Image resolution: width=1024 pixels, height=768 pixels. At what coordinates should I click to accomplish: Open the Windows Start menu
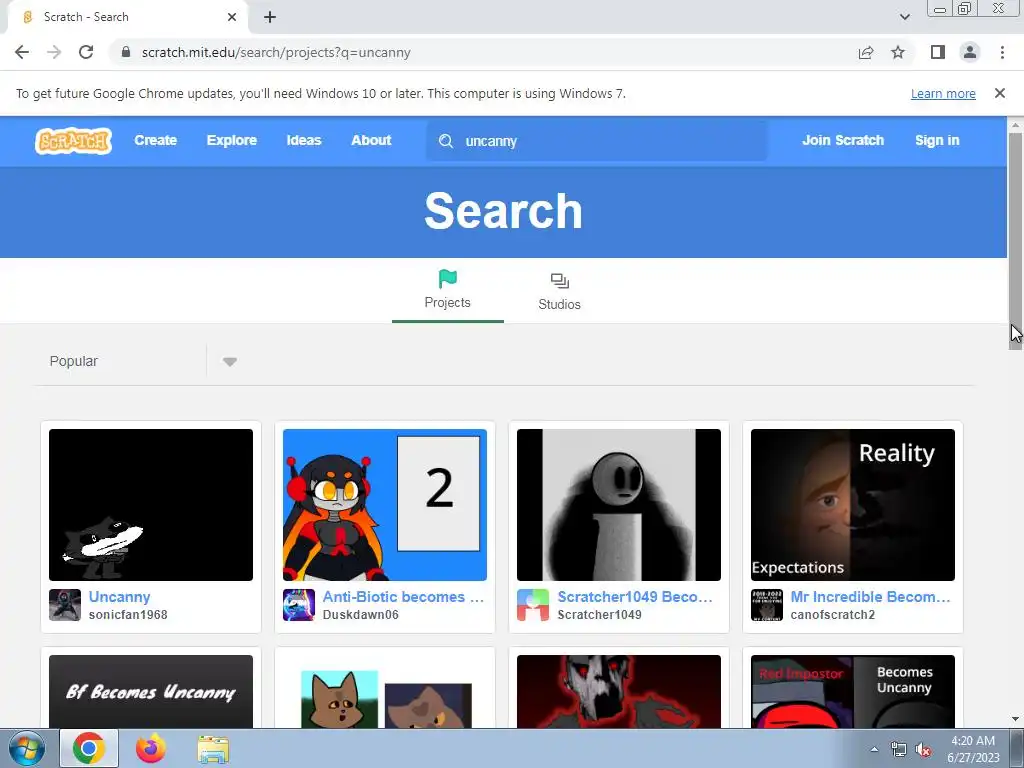[27, 748]
